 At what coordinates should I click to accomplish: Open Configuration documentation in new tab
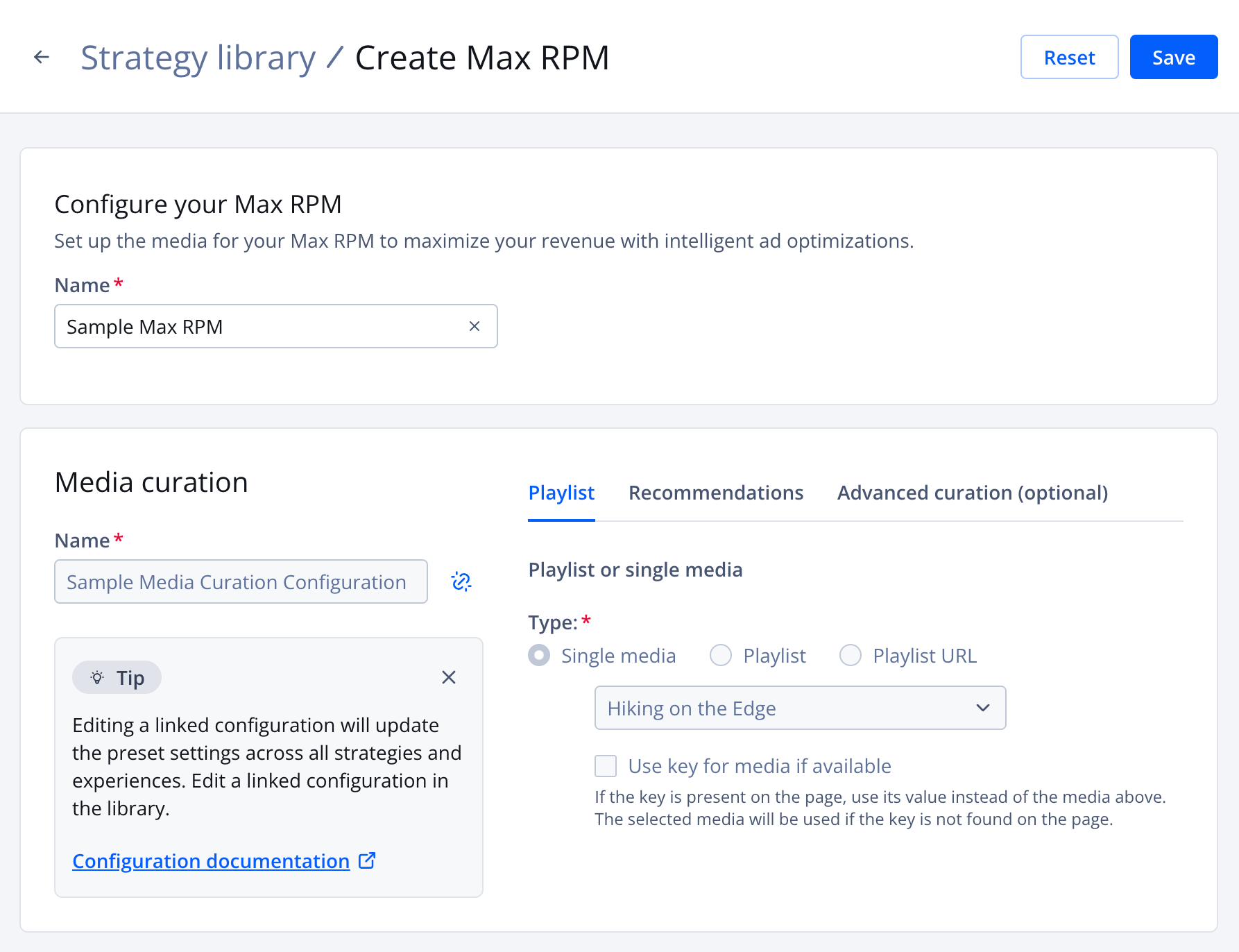[211, 860]
